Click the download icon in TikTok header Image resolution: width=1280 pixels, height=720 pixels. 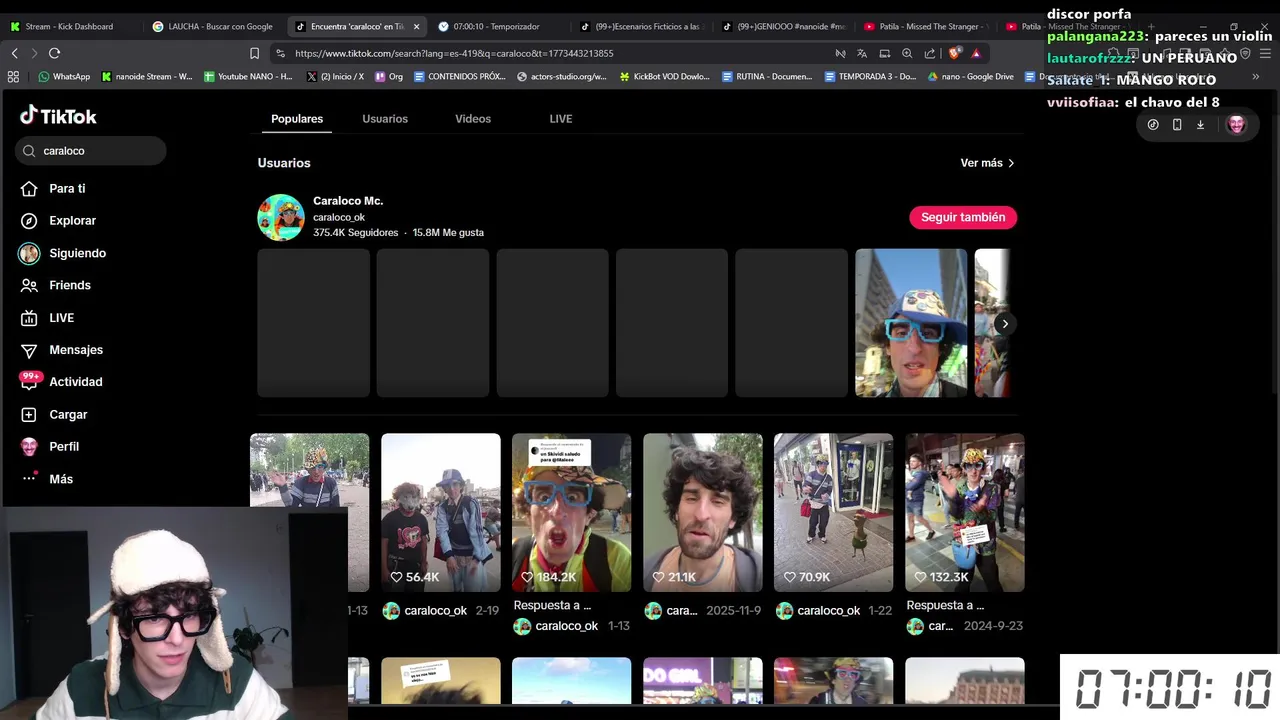(x=1200, y=125)
